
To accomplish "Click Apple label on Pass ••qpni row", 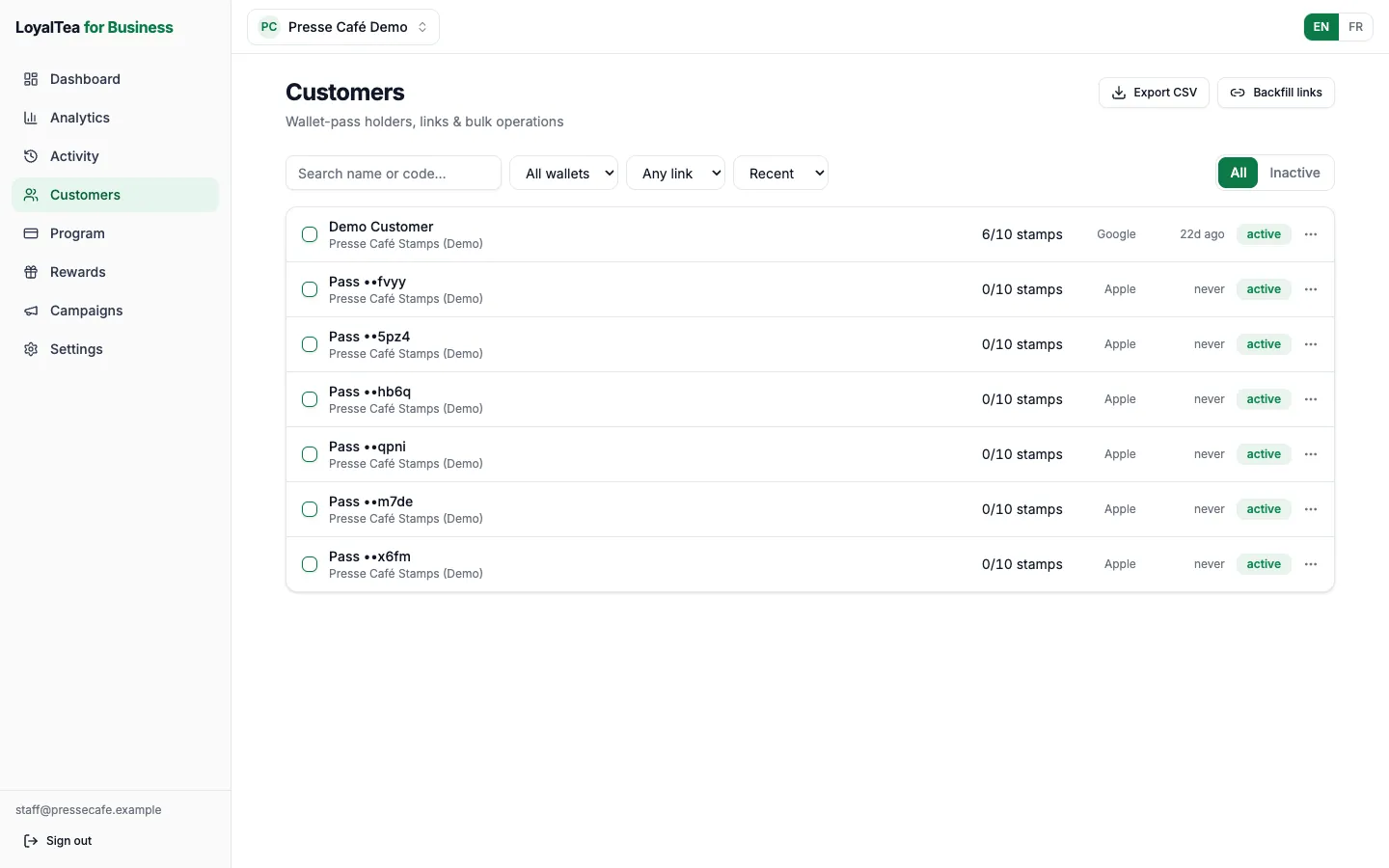I will [x=1120, y=454].
